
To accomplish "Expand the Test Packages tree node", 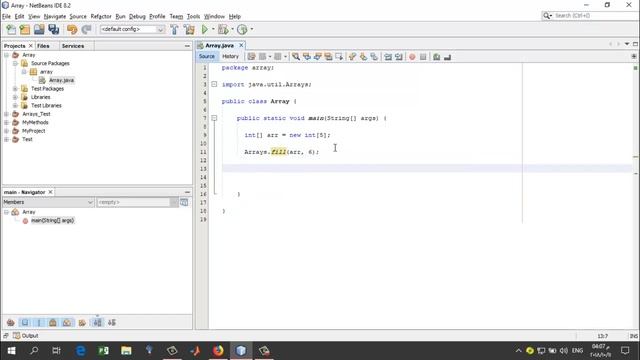I will coord(15,89).
